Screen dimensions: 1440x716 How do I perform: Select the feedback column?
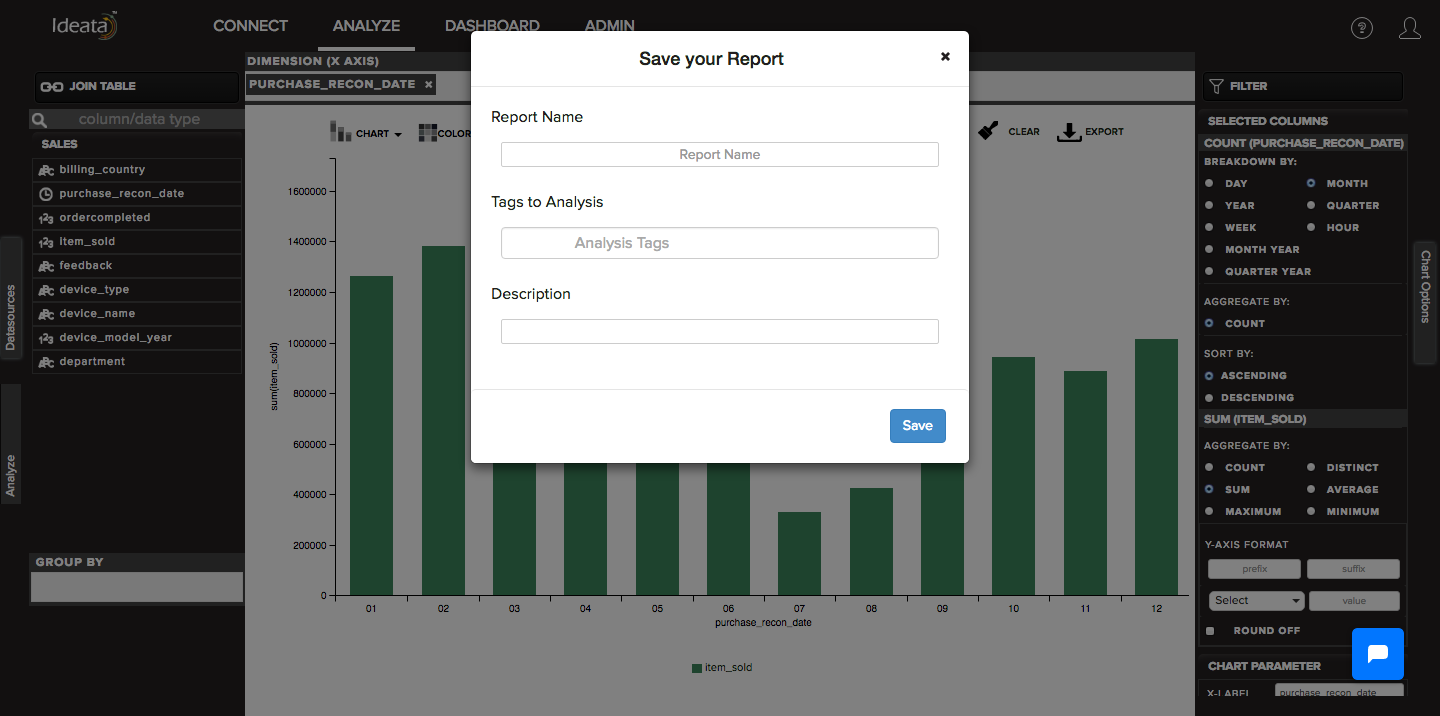[138, 266]
